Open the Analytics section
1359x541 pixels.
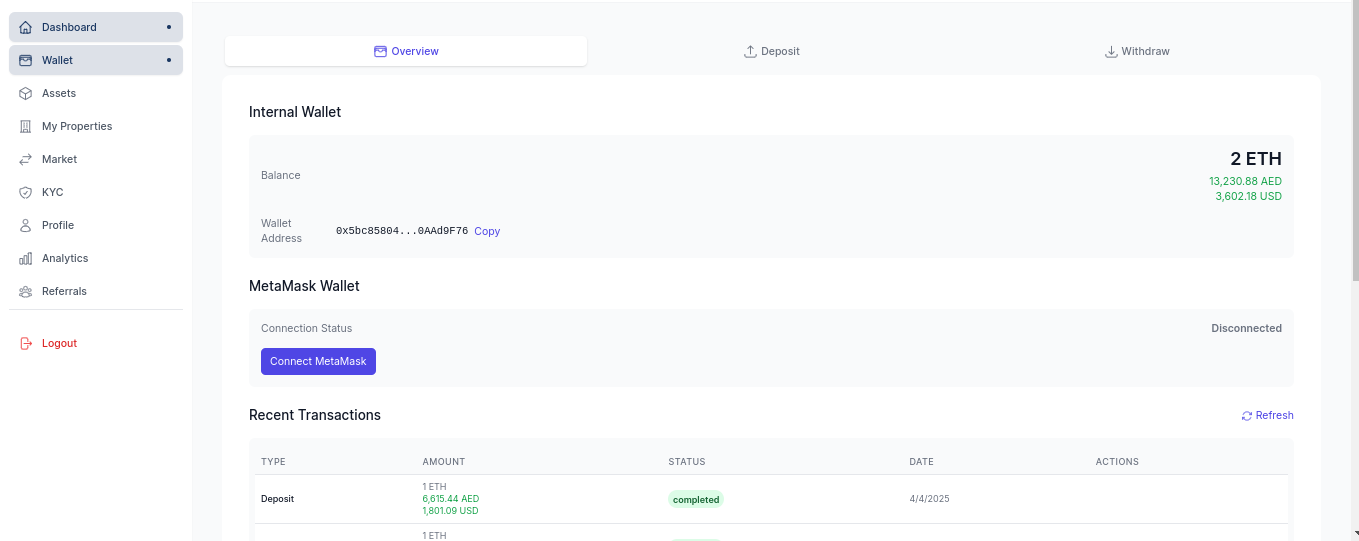point(96,258)
